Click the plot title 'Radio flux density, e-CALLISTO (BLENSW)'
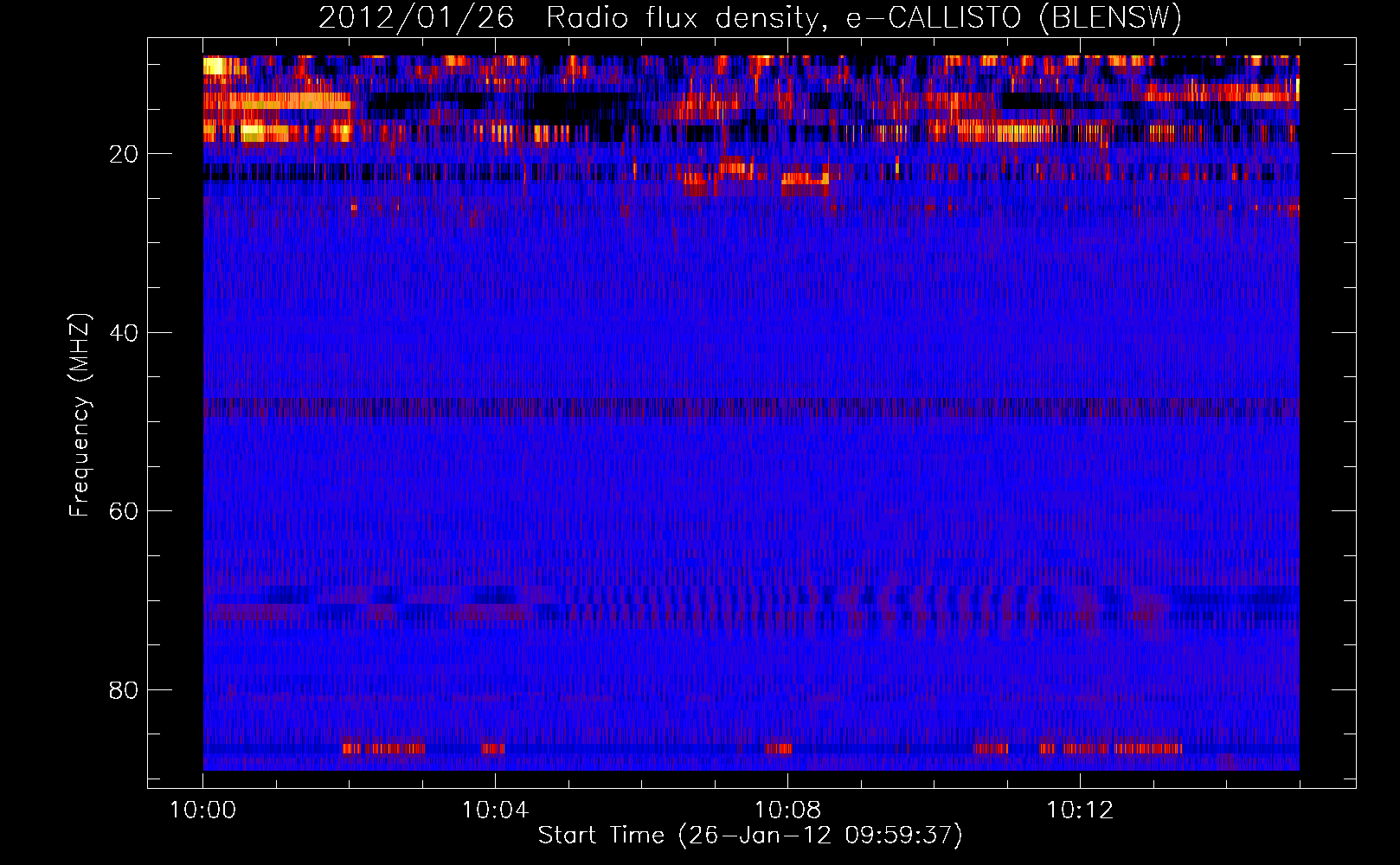Image resolution: width=1400 pixels, height=865 pixels. coord(864,18)
